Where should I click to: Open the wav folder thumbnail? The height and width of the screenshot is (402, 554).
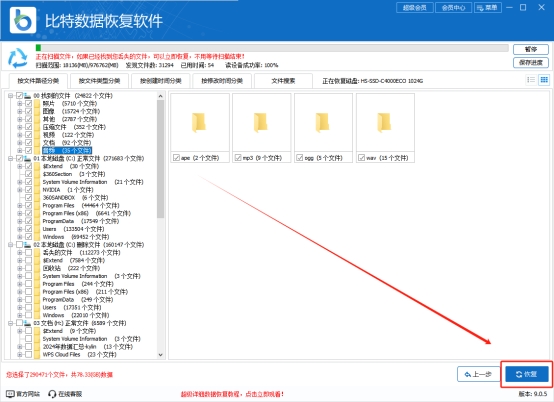coord(385,123)
